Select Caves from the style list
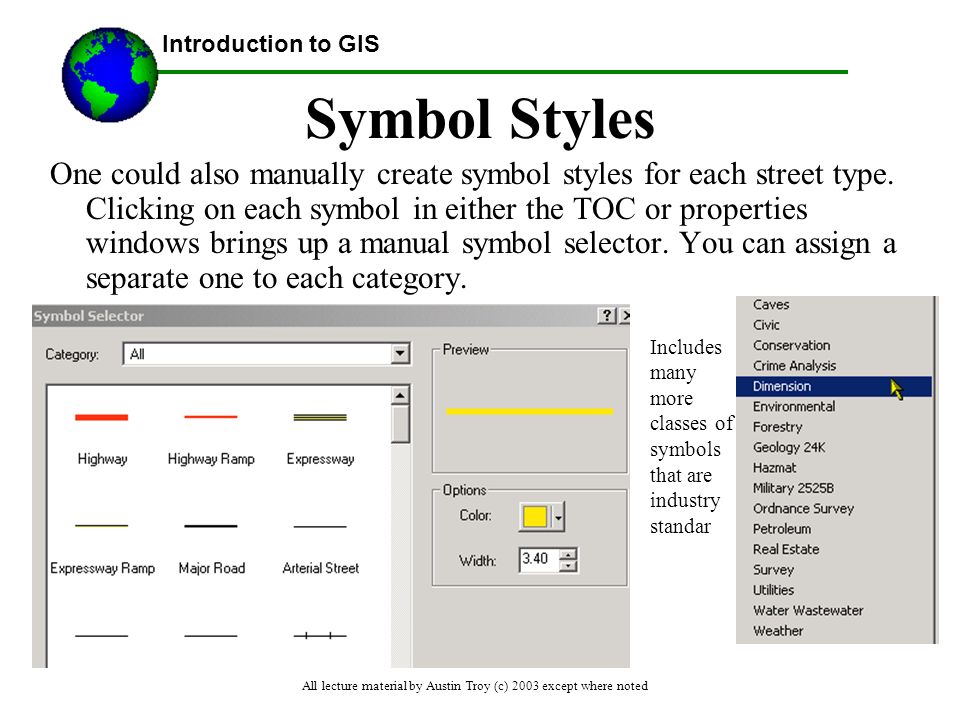This screenshot has height=720, width=960. (771, 305)
